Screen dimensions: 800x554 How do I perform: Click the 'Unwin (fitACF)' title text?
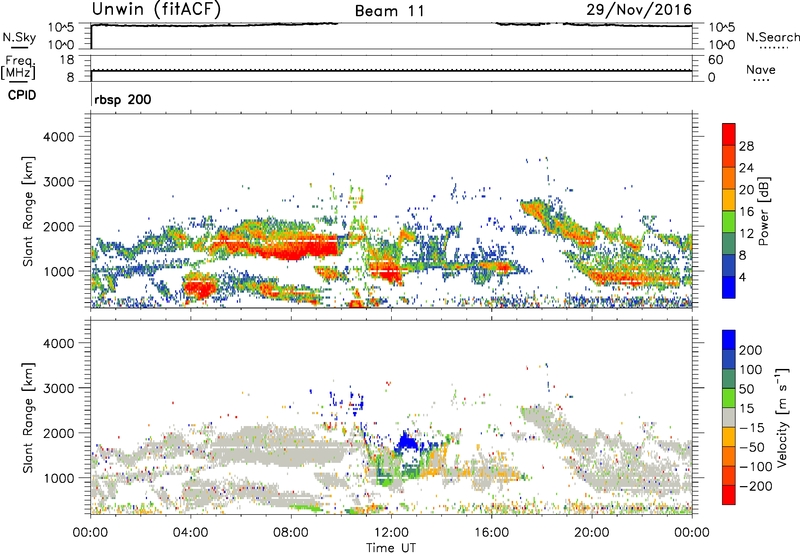click(x=156, y=9)
